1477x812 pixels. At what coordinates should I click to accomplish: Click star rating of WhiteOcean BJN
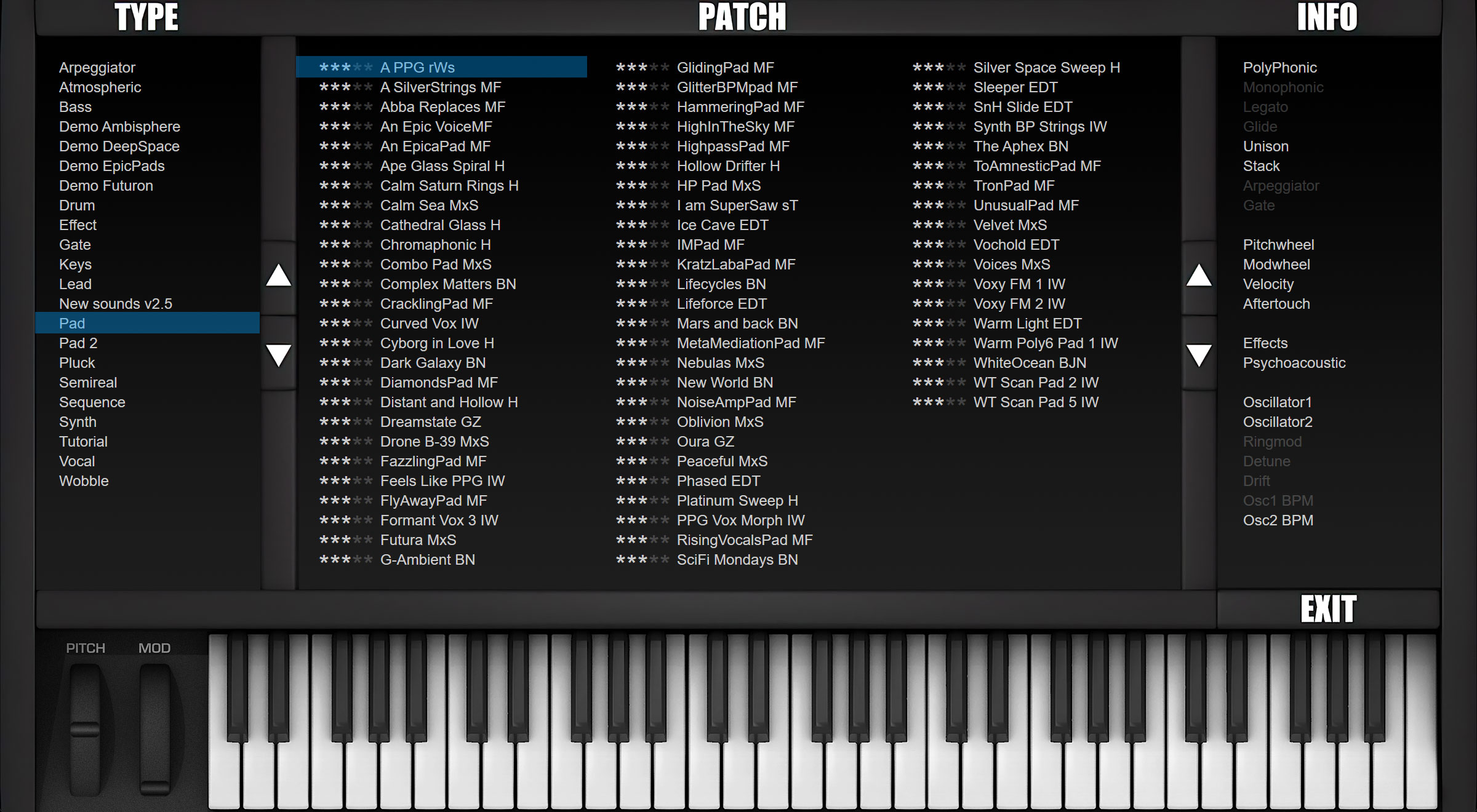tap(939, 363)
